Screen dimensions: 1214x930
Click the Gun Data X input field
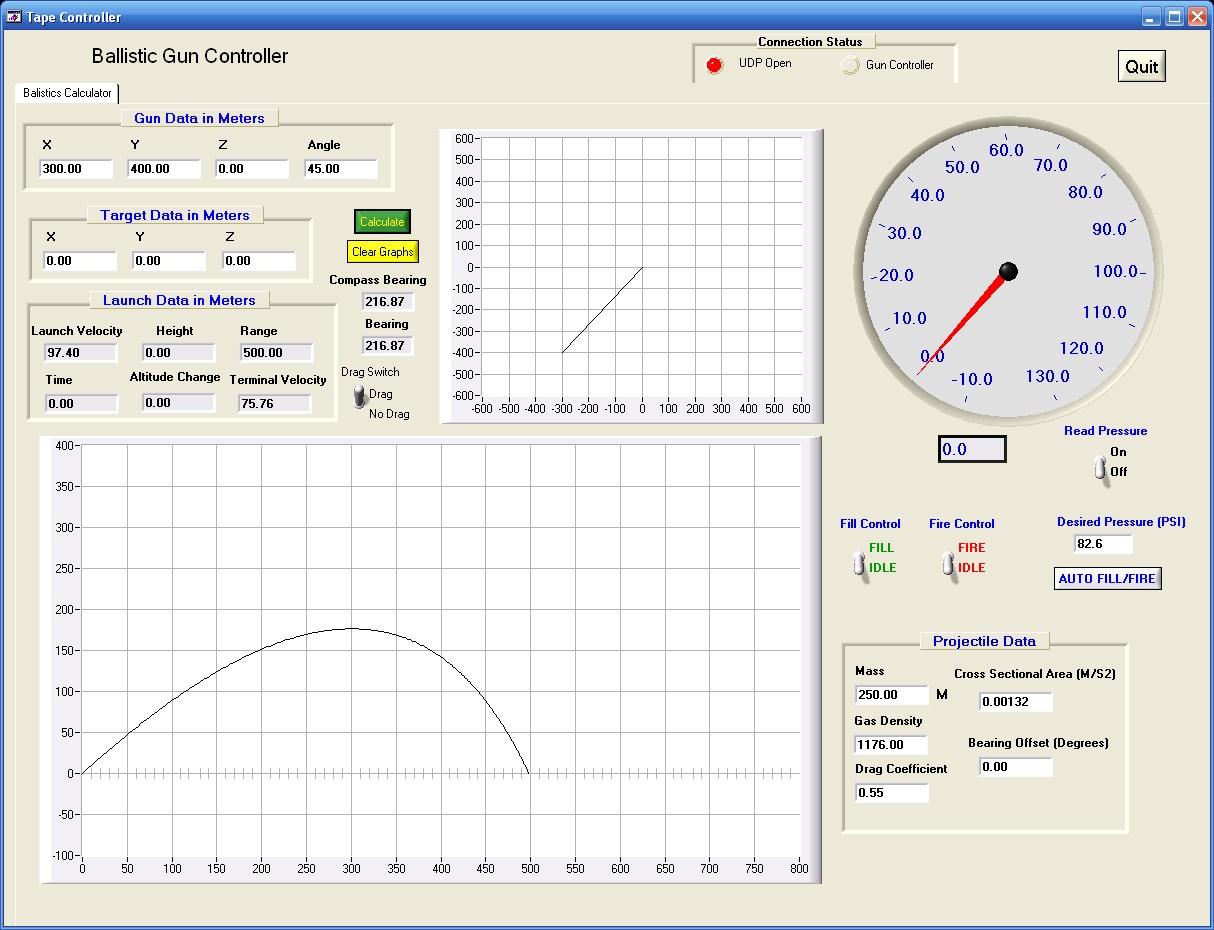click(x=76, y=169)
